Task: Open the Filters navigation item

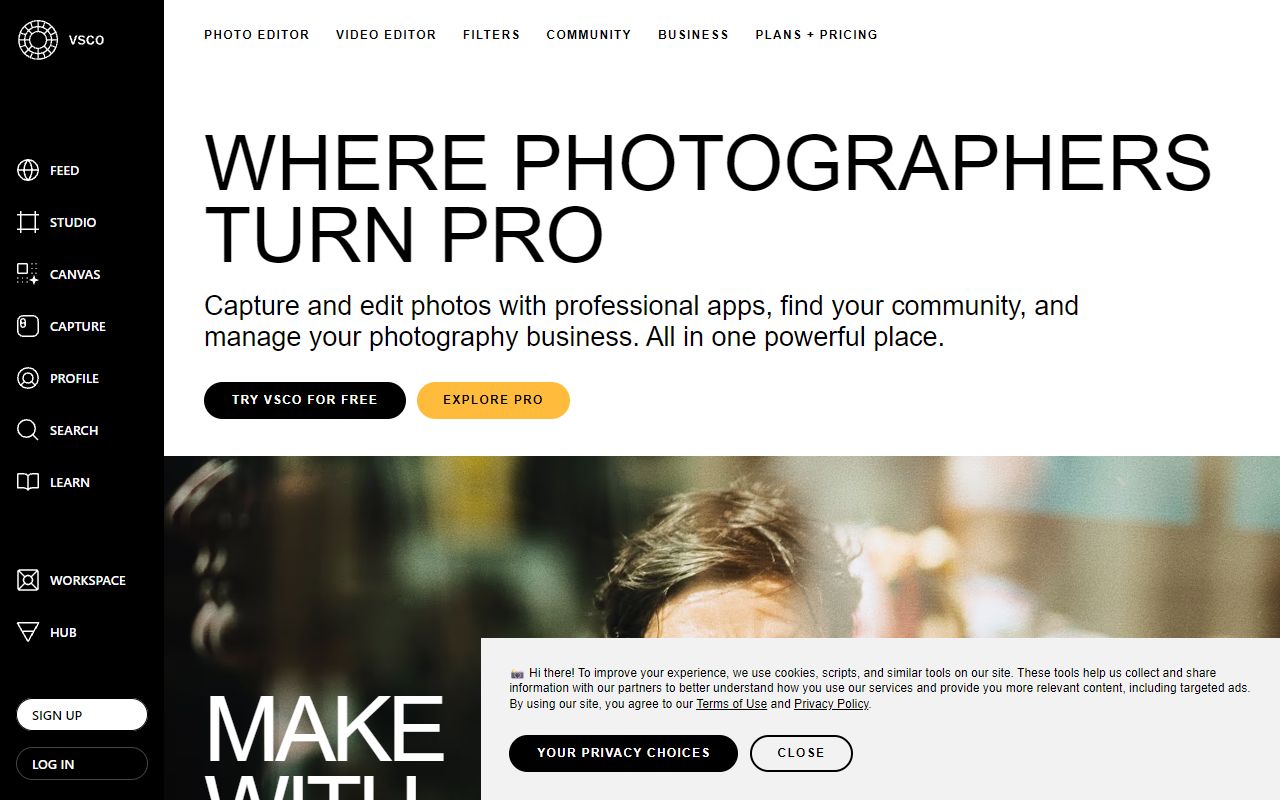Action: [491, 34]
